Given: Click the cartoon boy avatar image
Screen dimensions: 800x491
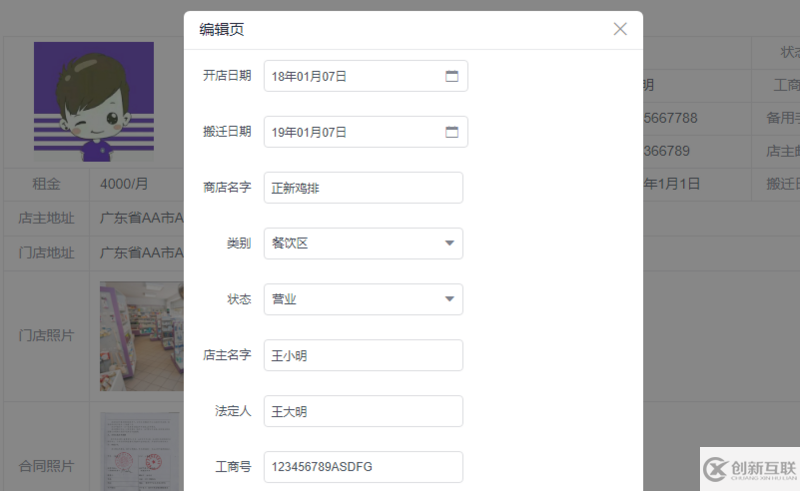Looking at the screenshot, I should coord(94,102).
